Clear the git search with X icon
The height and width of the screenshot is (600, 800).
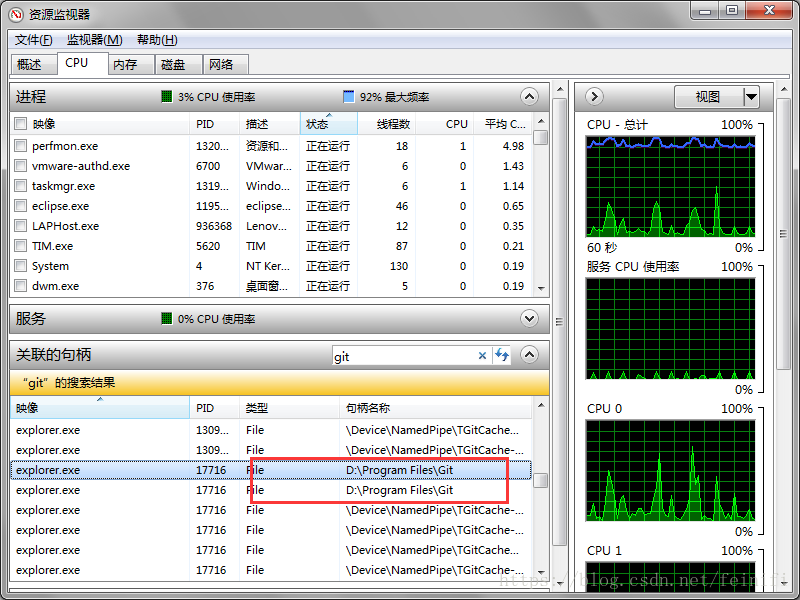pos(482,355)
